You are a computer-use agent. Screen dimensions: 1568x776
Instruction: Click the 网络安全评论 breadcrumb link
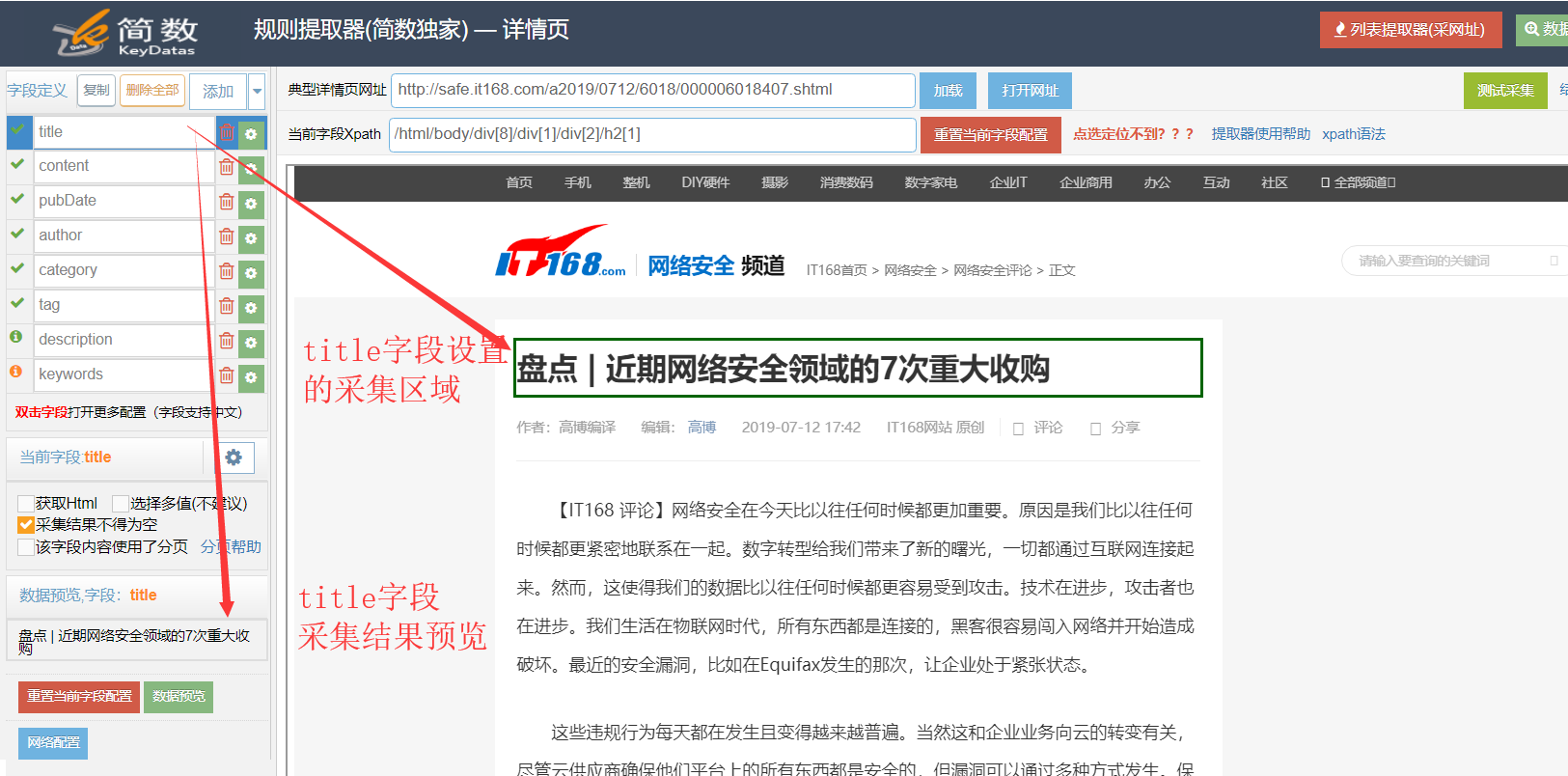[x=993, y=270]
